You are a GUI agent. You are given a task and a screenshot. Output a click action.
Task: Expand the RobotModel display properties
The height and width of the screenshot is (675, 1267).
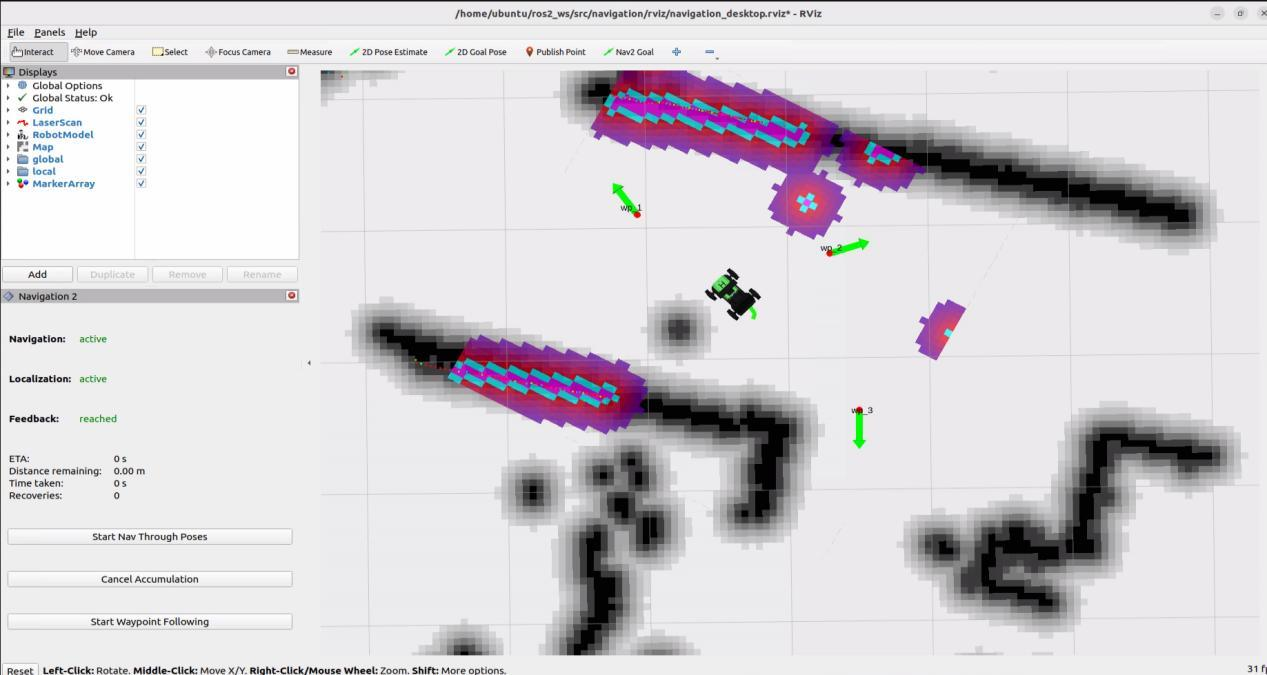(9, 134)
